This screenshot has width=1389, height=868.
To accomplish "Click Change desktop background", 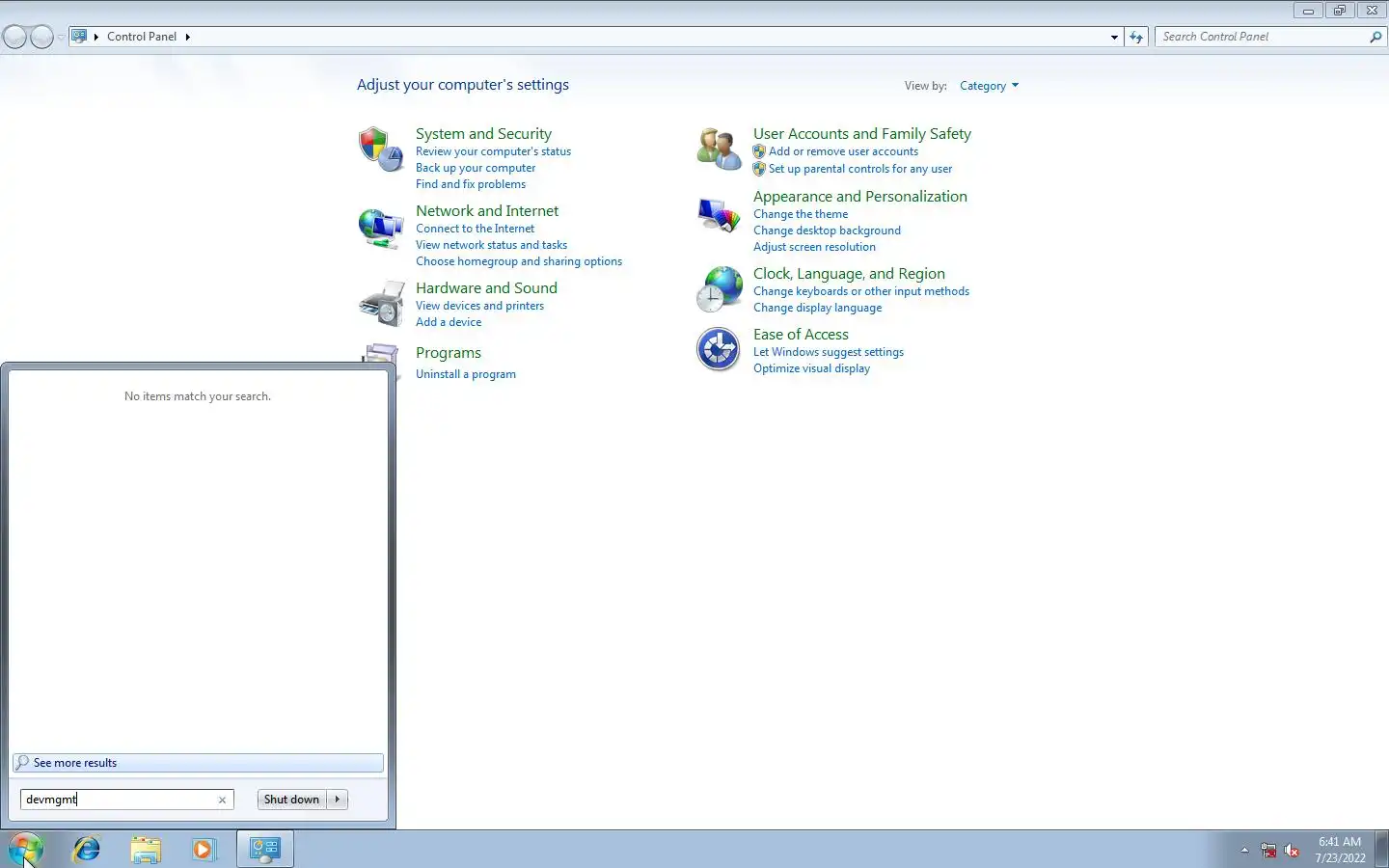I will coord(827,231).
